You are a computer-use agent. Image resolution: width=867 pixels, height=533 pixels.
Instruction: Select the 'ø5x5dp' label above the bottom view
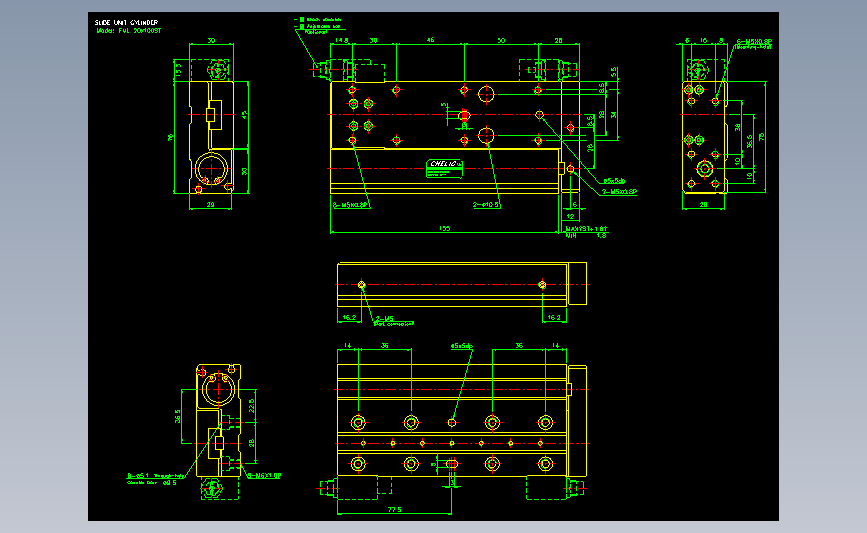462,346
